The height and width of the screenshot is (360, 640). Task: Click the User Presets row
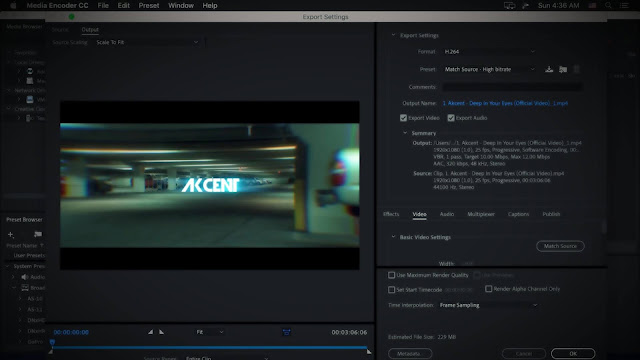pos(29,256)
